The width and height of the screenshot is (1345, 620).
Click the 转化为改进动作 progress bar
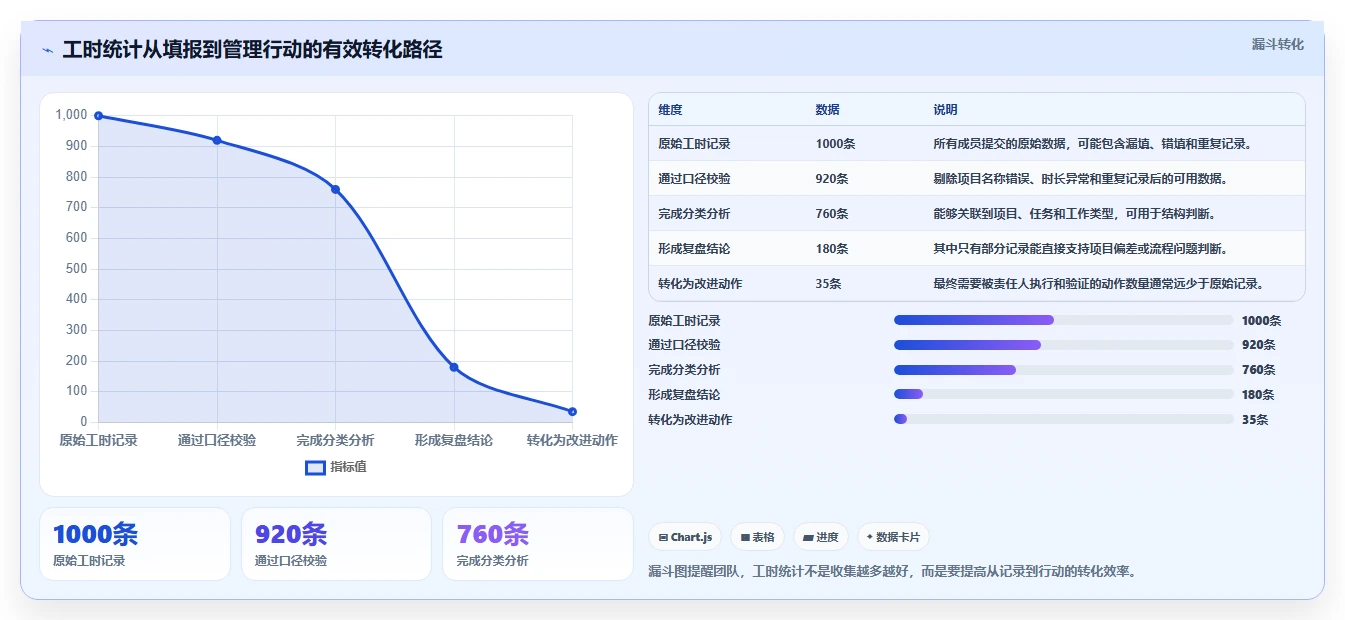[1063, 419]
